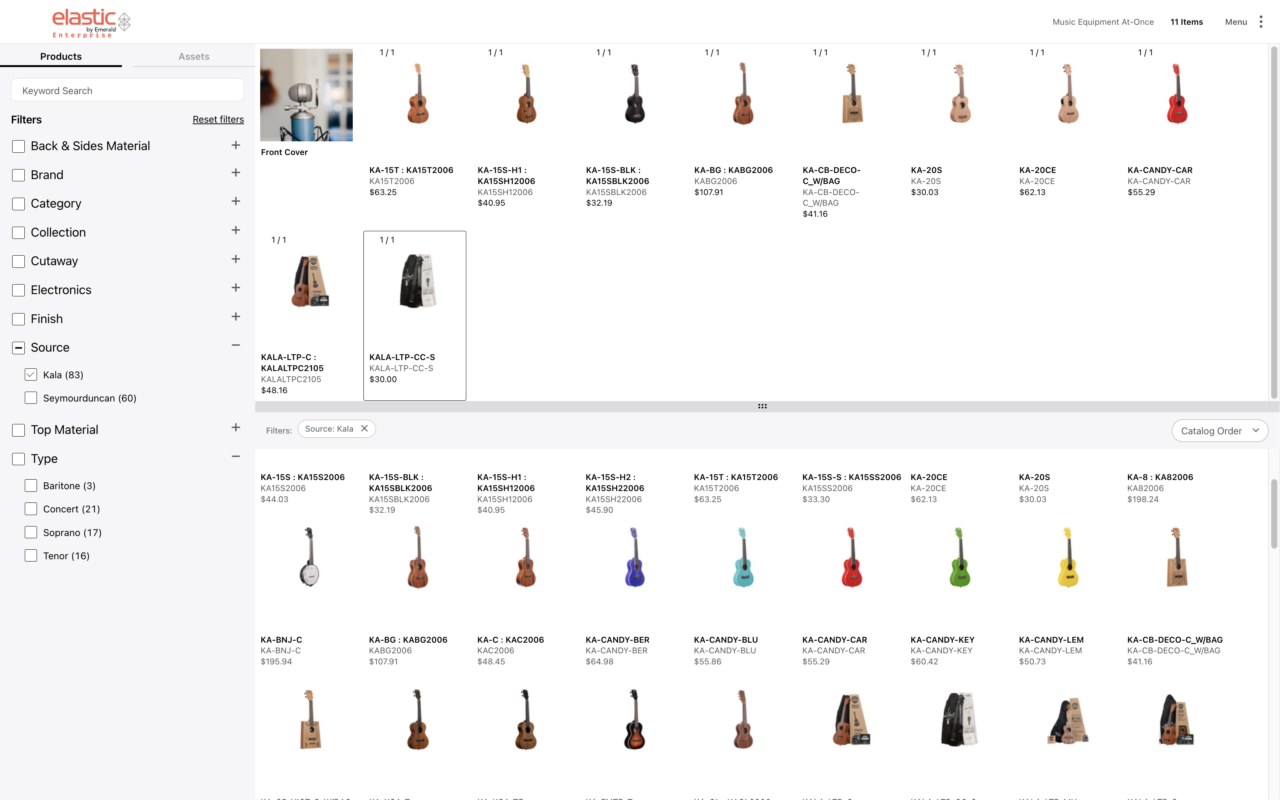
Task: Expand Cutaway filter via its plus icon
Action: click(x=236, y=260)
